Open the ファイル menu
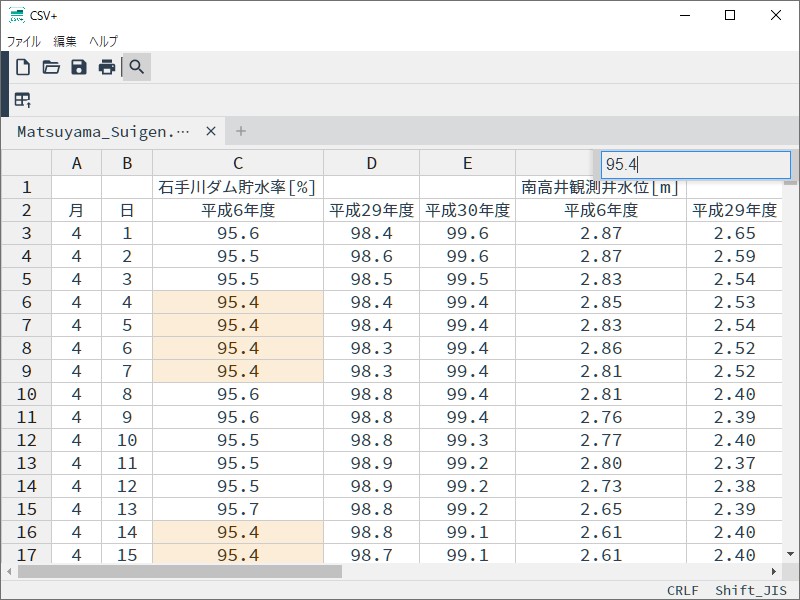 [x=24, y=41]
